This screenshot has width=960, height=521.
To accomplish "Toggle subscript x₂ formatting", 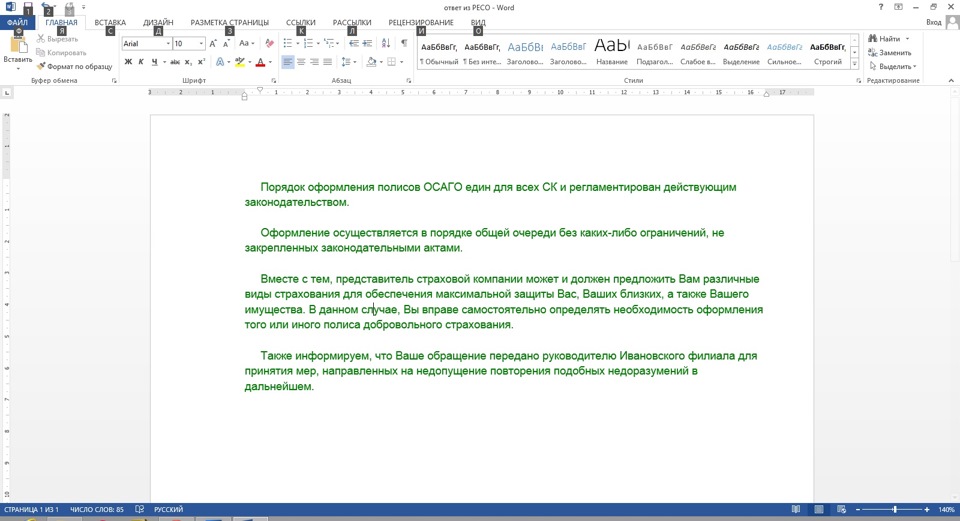I will coord(188,62).
